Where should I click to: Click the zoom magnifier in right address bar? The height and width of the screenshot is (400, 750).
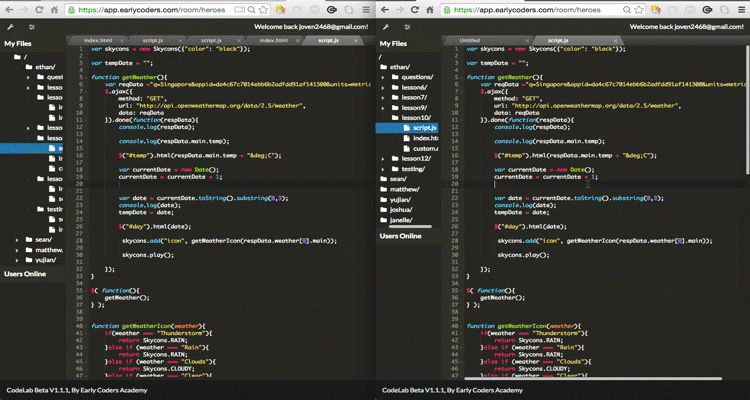(x=627, y=9)
